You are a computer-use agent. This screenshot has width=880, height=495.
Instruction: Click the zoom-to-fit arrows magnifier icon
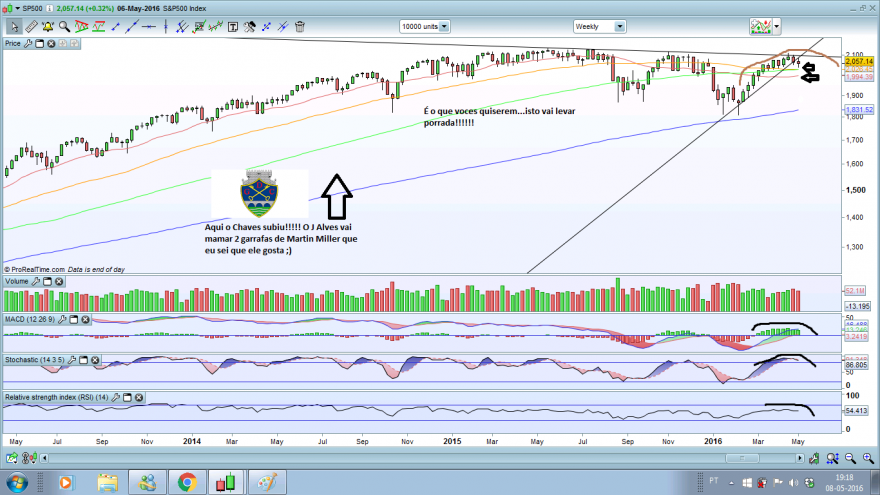(x=832, y=459)
